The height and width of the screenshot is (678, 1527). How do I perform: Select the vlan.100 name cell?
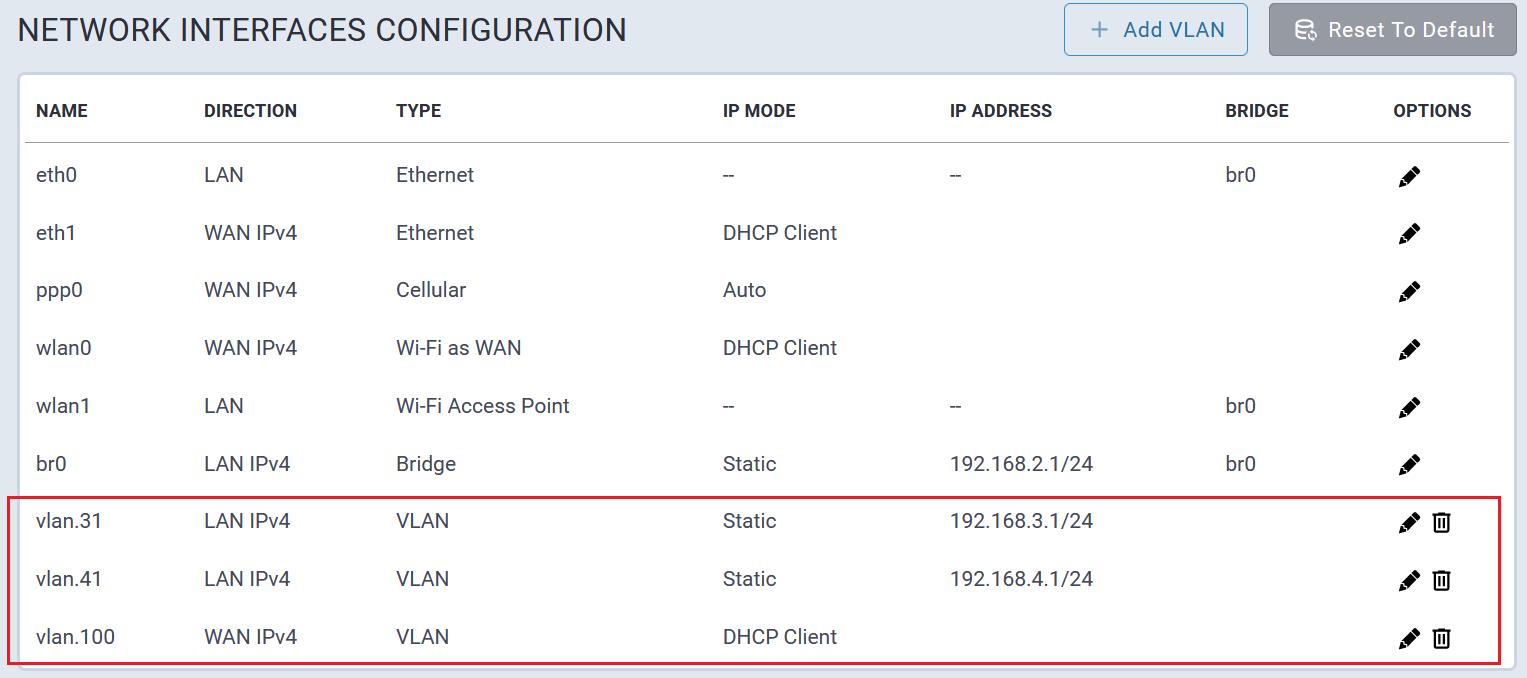click(75, 637)
